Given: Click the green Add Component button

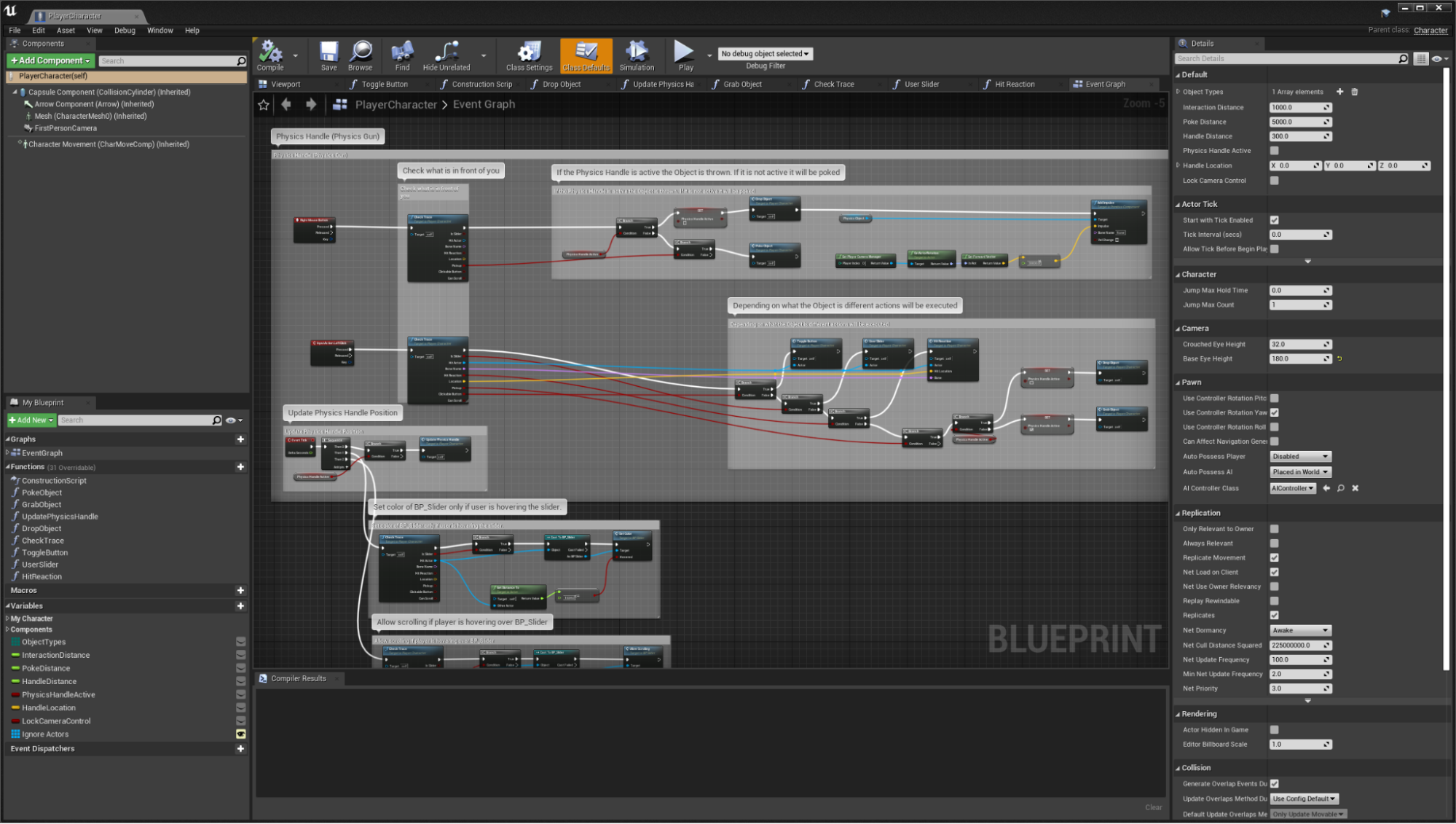Looking at the screenshot, I should pos(50,60).
